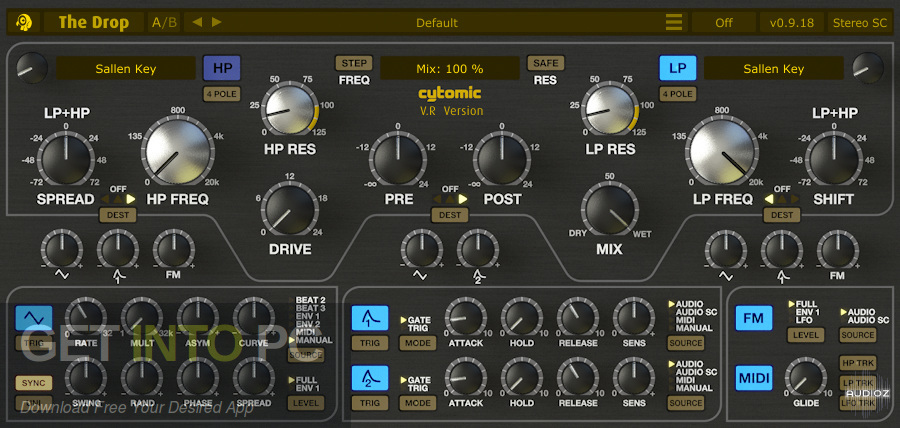This screenshot has width=900, height=428.
Task: Click the yellow Cytomic logo icon
Action: 24,22
